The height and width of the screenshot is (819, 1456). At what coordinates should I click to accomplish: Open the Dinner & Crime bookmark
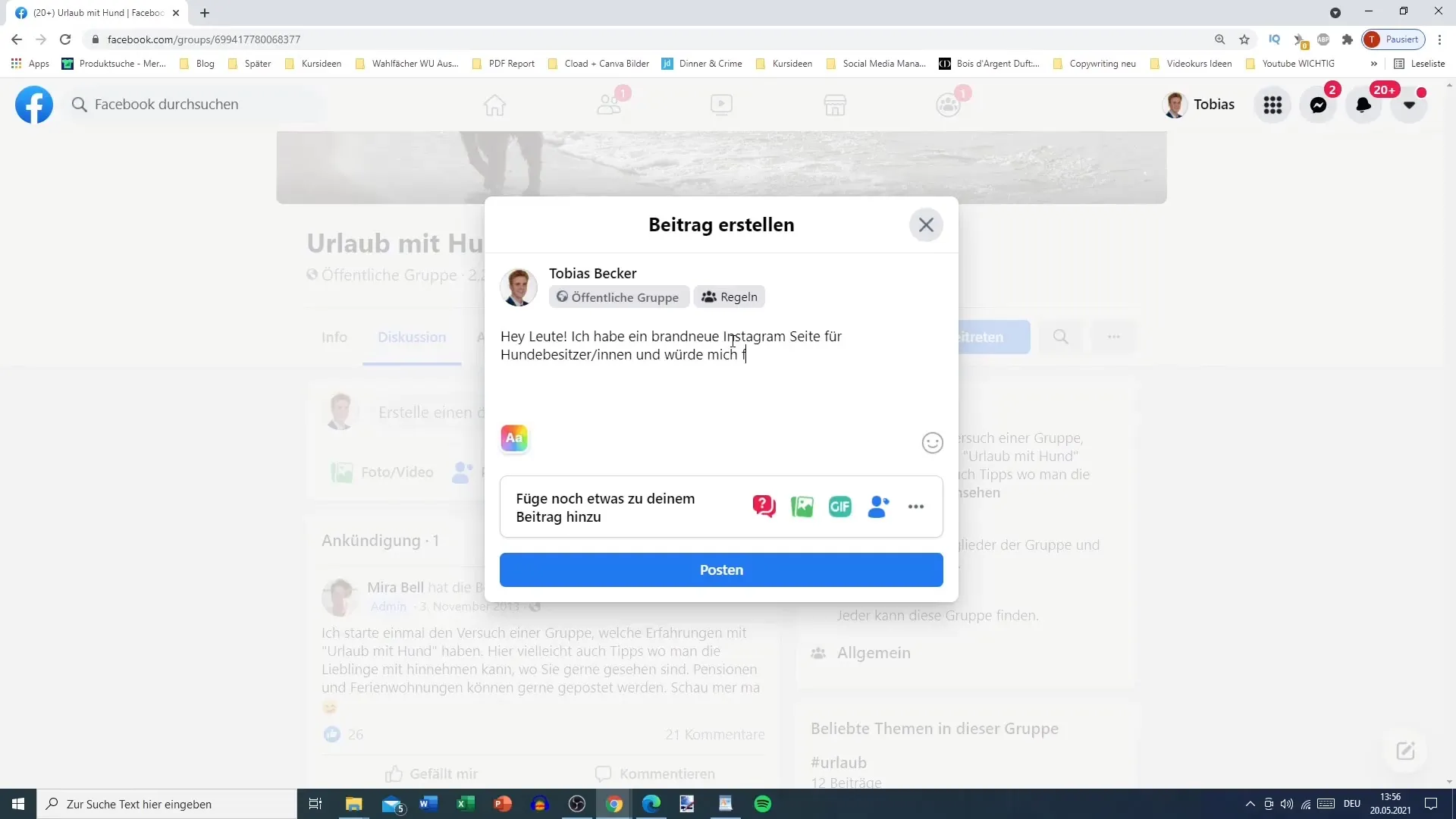pos(702,64)
